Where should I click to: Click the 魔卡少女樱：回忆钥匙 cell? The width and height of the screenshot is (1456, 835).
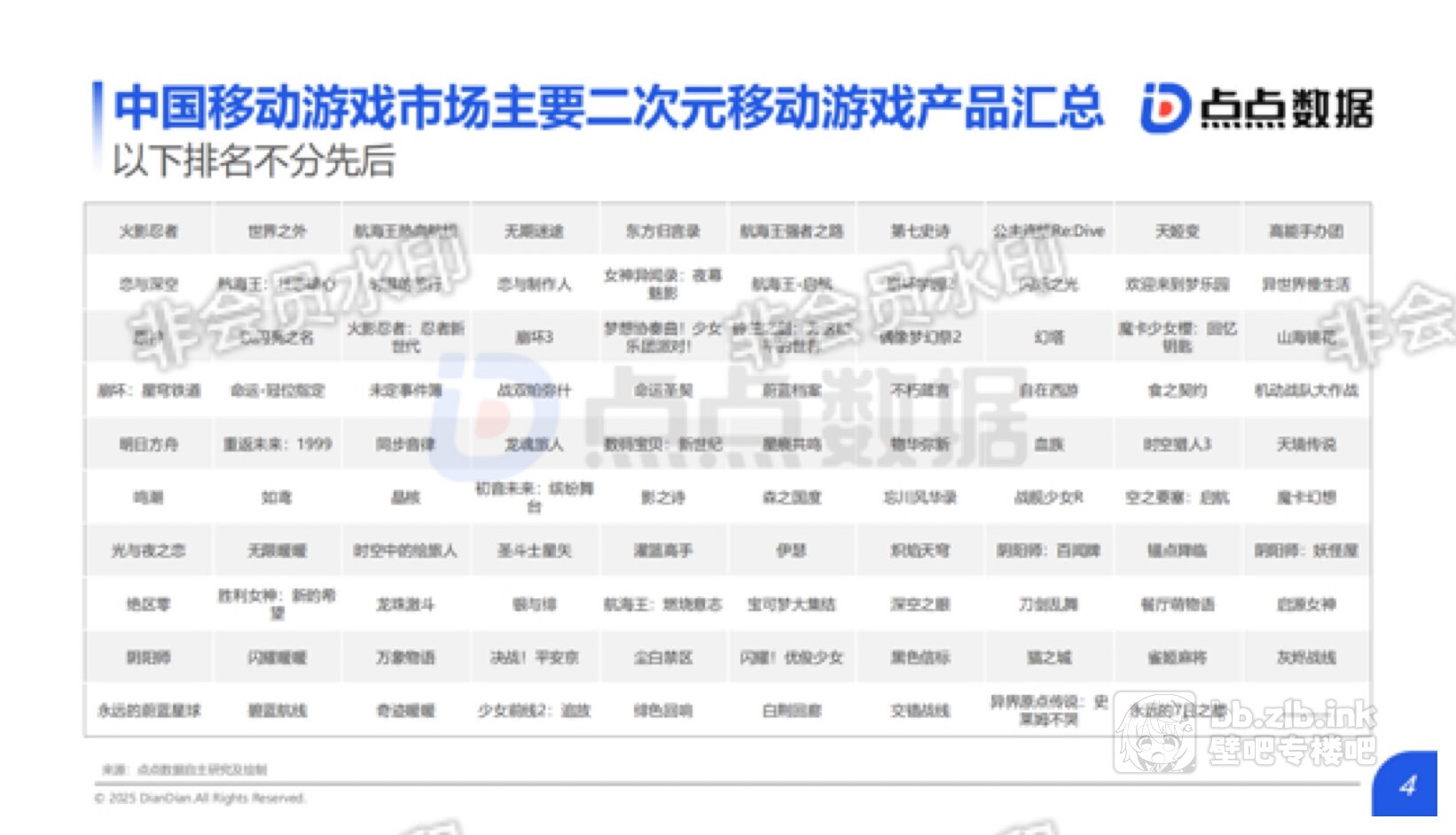(x=1178, y=338)
